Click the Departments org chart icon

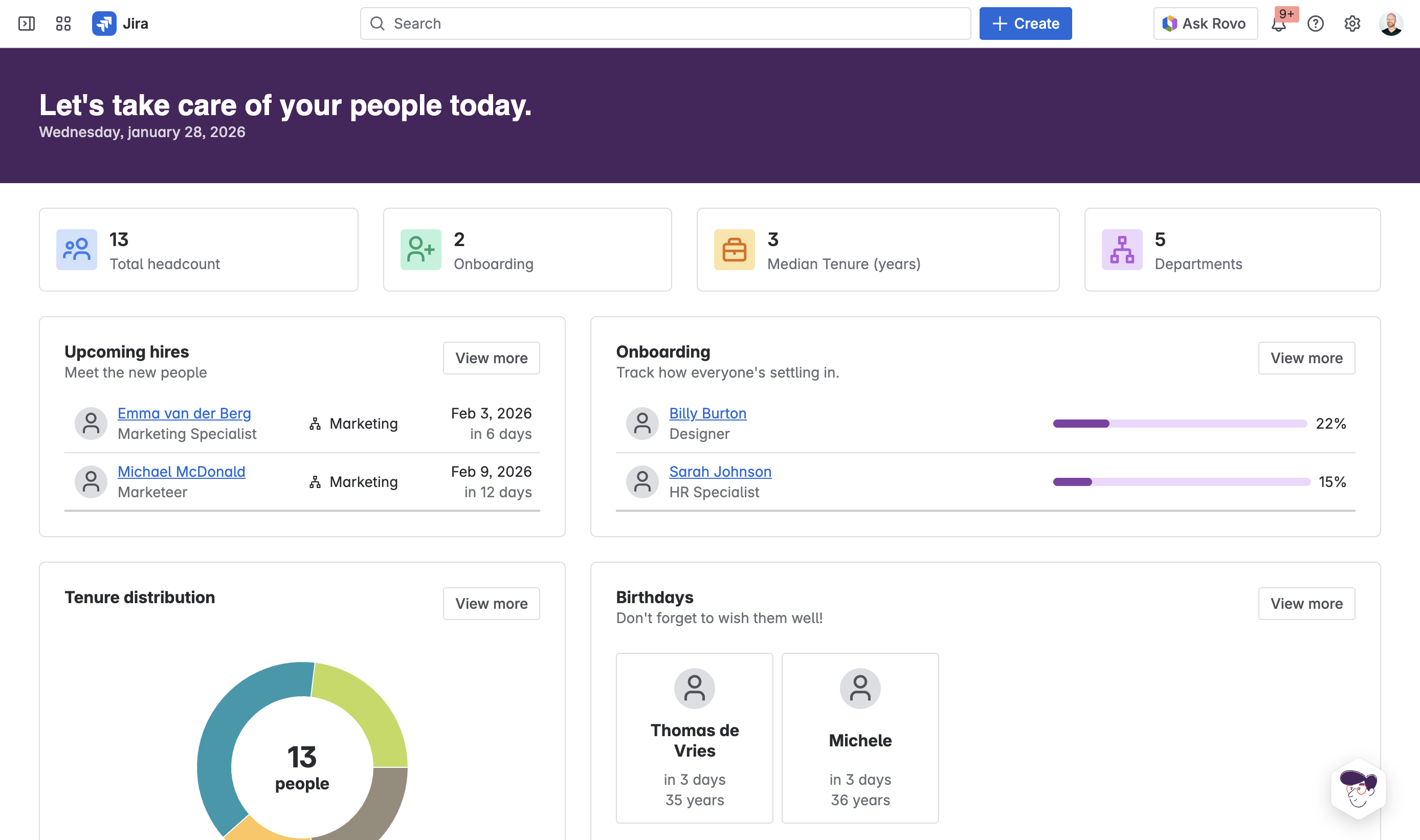point(1122,250)
